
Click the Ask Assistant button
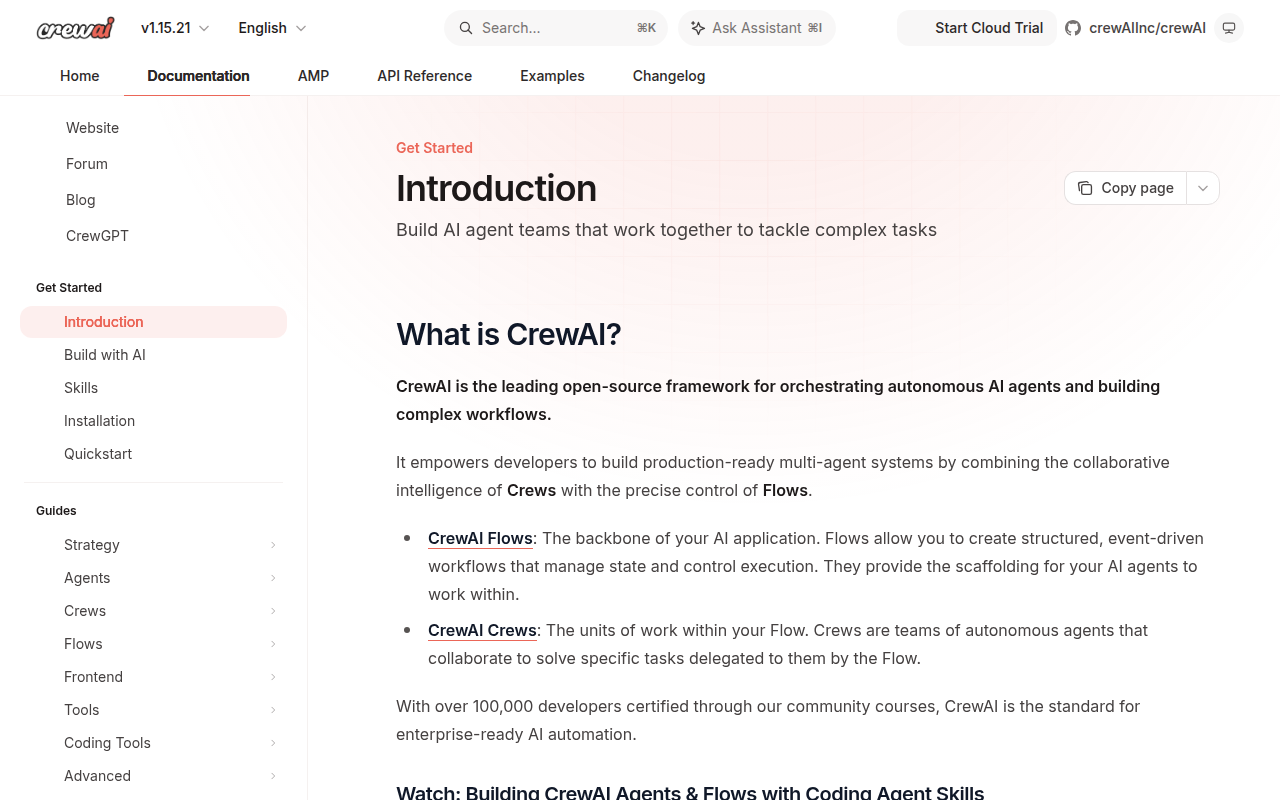[757, 28]
